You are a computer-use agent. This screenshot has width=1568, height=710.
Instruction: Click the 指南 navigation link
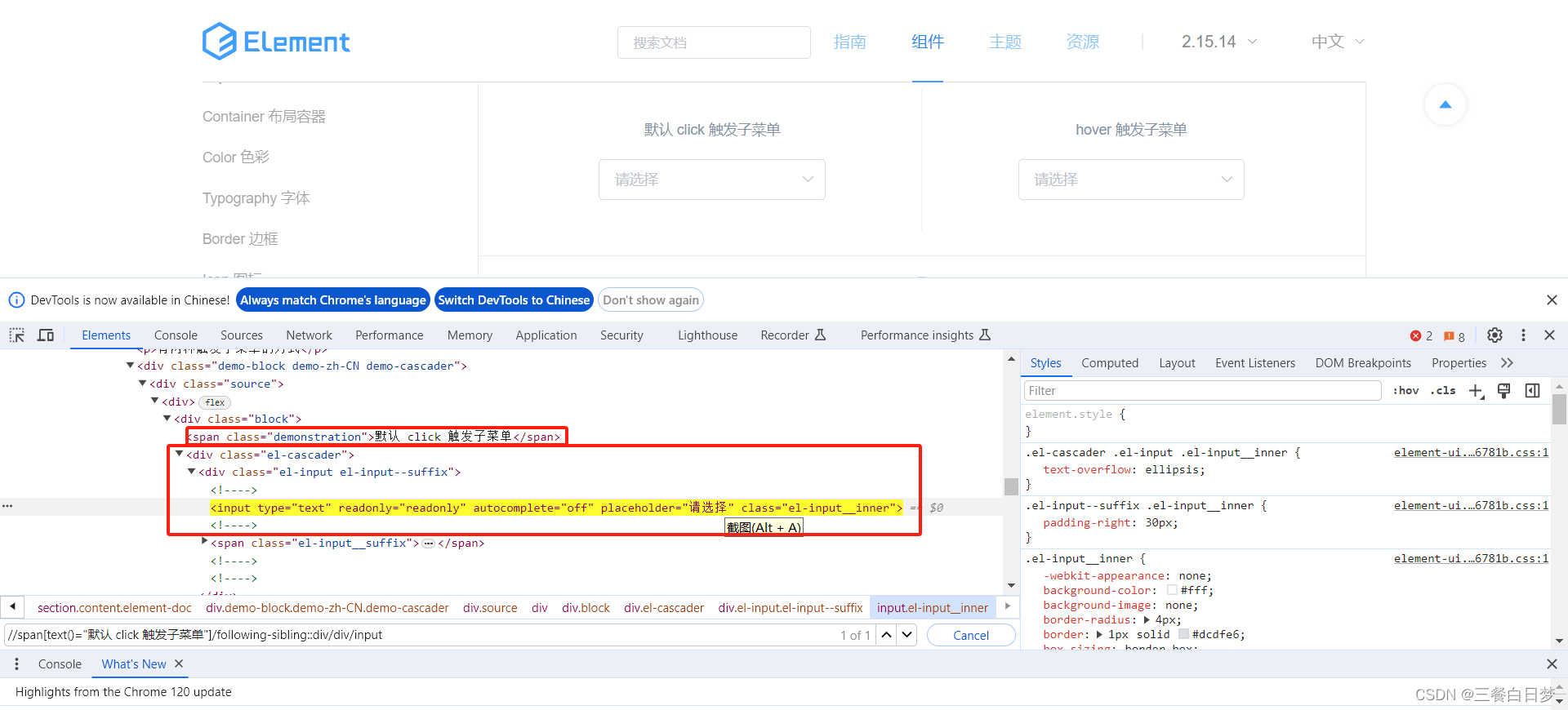[850, 42]
